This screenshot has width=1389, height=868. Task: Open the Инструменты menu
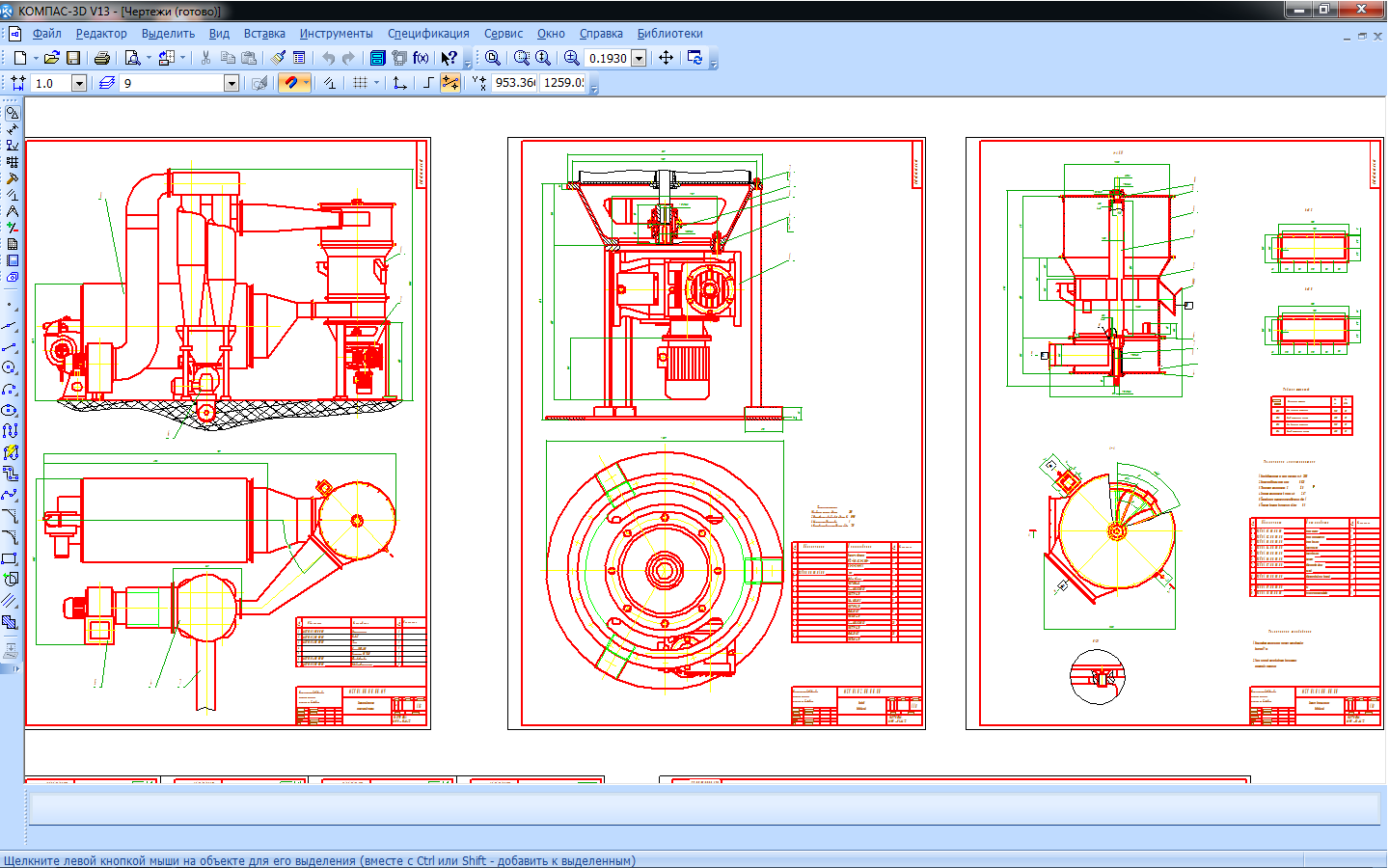tap(336, 33)
